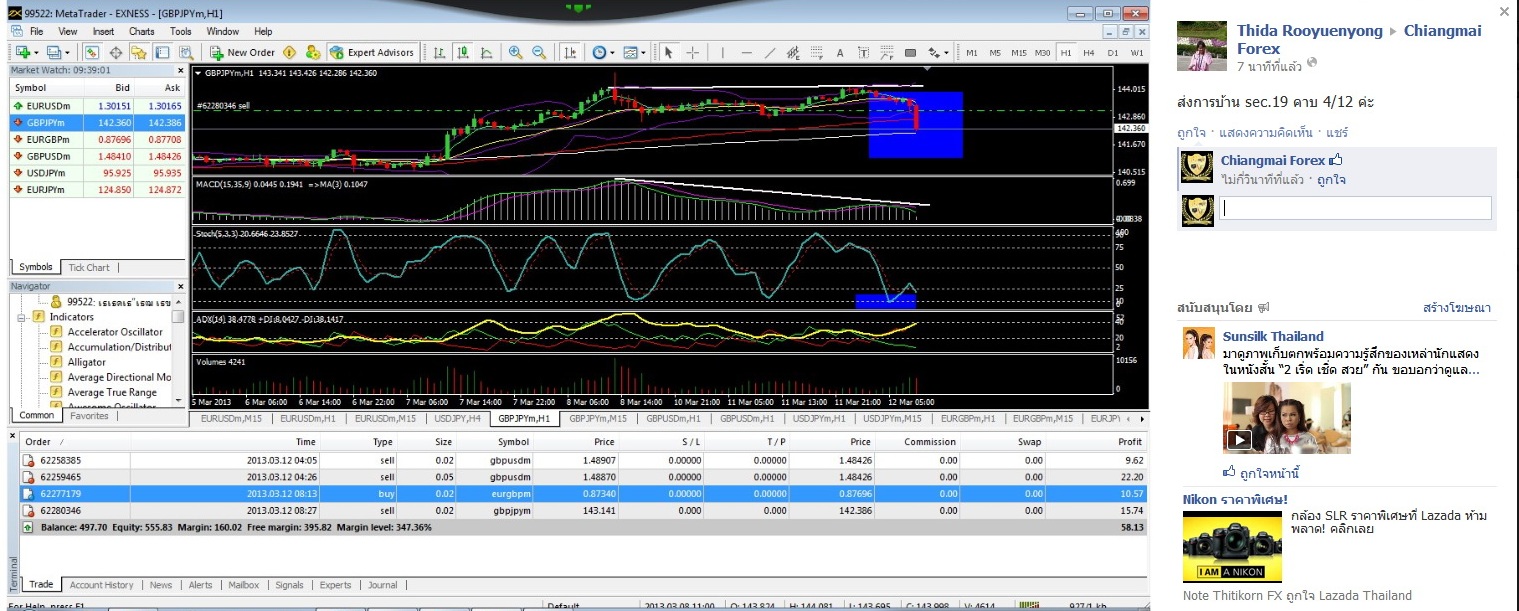Select the arrow Cursor tool
The image size is (1519, 611).
[x=669, y=52]
